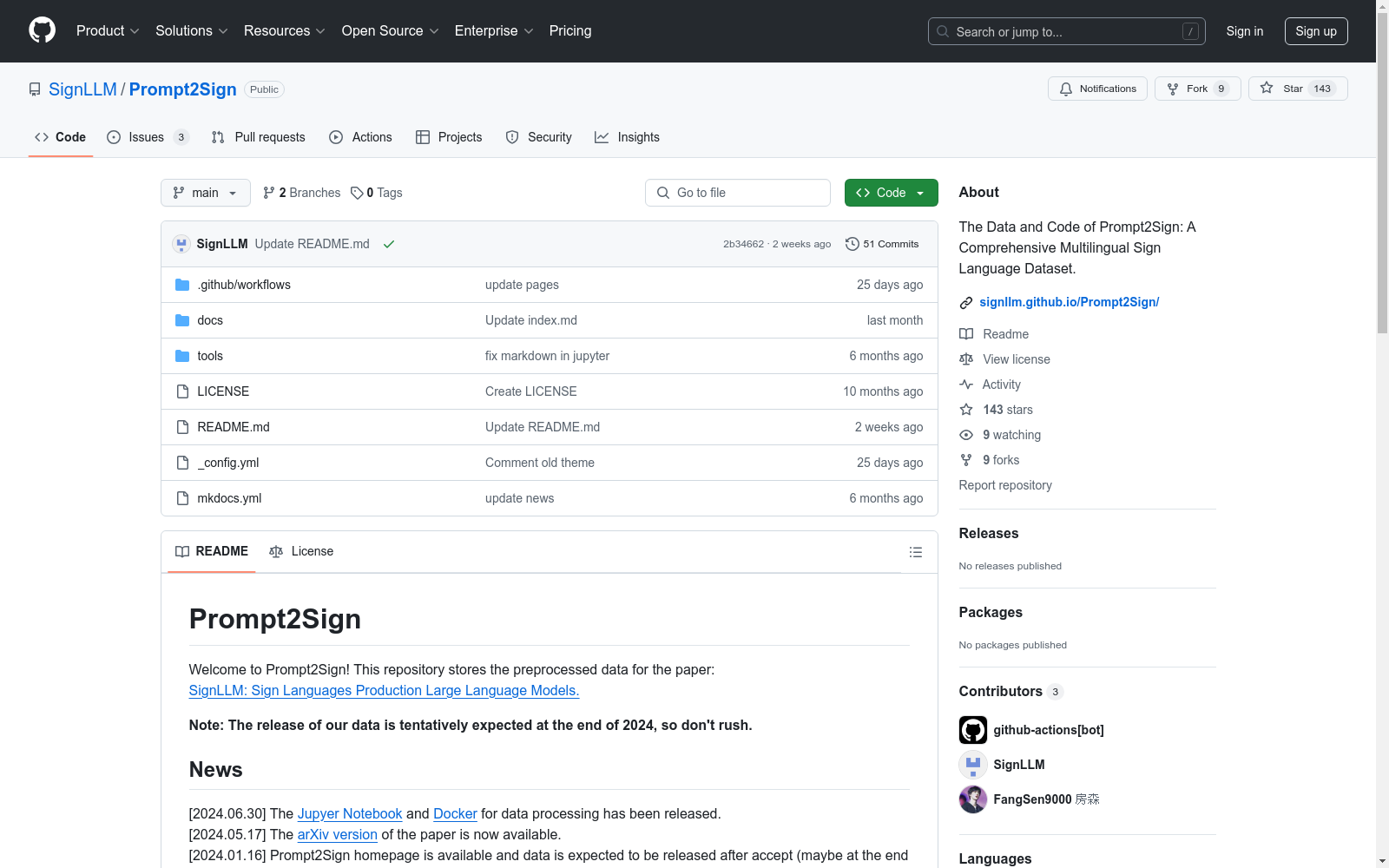Viewport: 1389px width, 868px height.
Task: Switch to the License tab
Action: click(301, 552)
